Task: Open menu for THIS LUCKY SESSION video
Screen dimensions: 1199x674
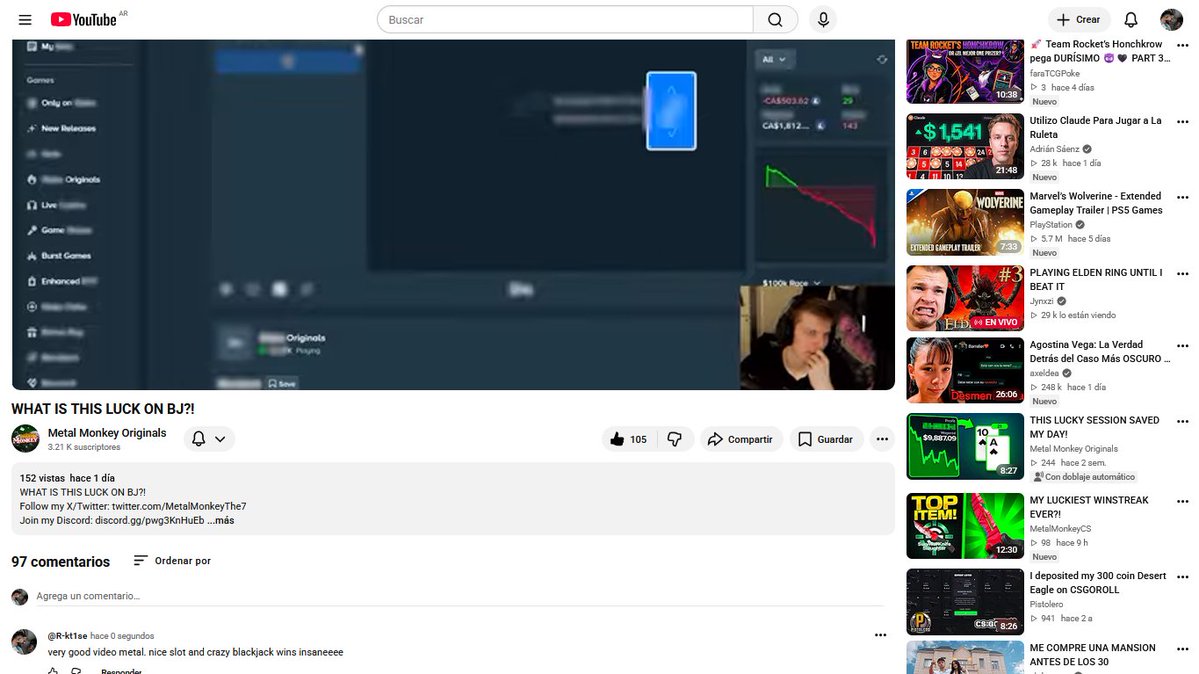Action: [x=1183, y=422]
